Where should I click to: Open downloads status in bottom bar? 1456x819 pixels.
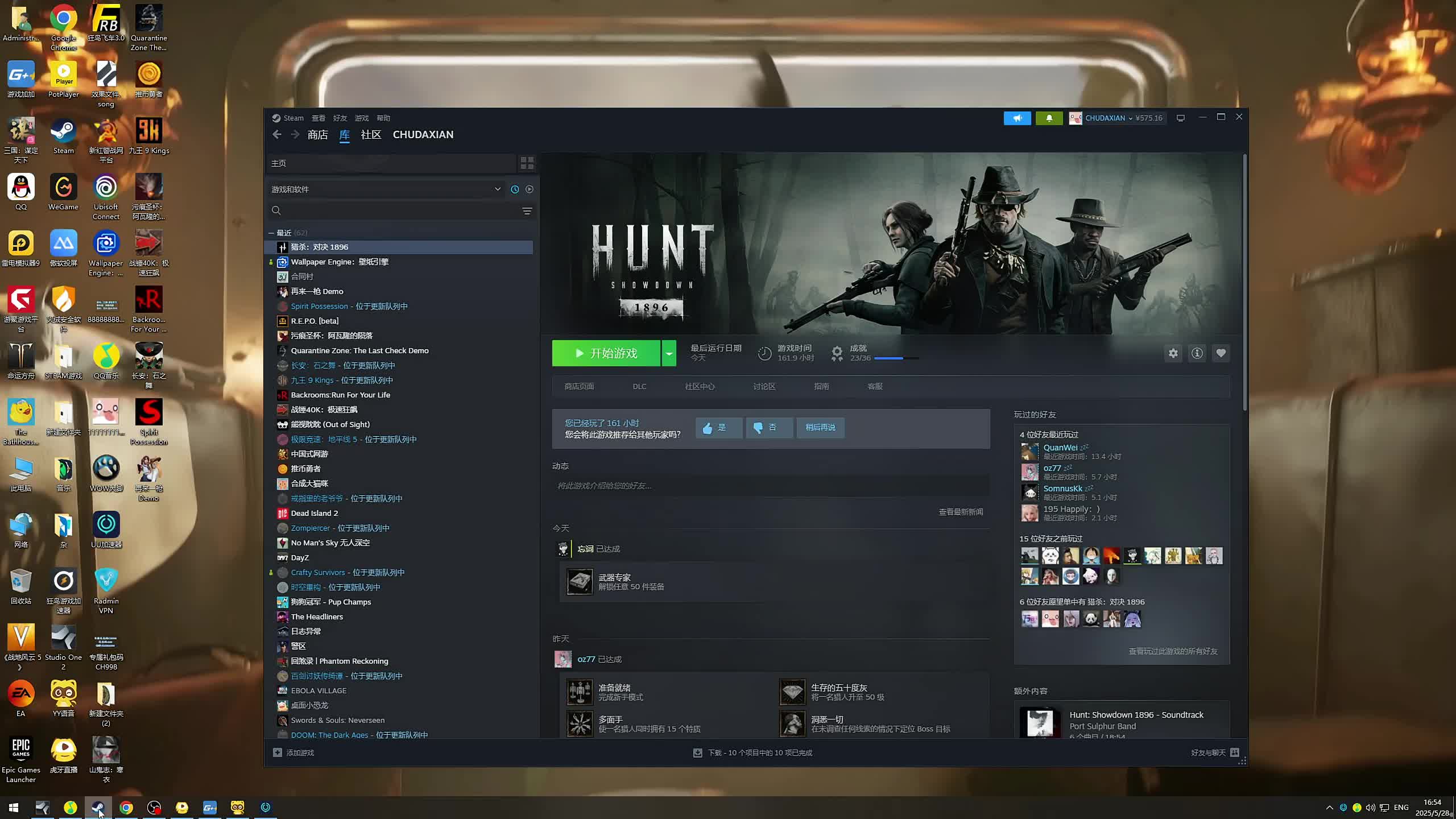pos(754,752)
